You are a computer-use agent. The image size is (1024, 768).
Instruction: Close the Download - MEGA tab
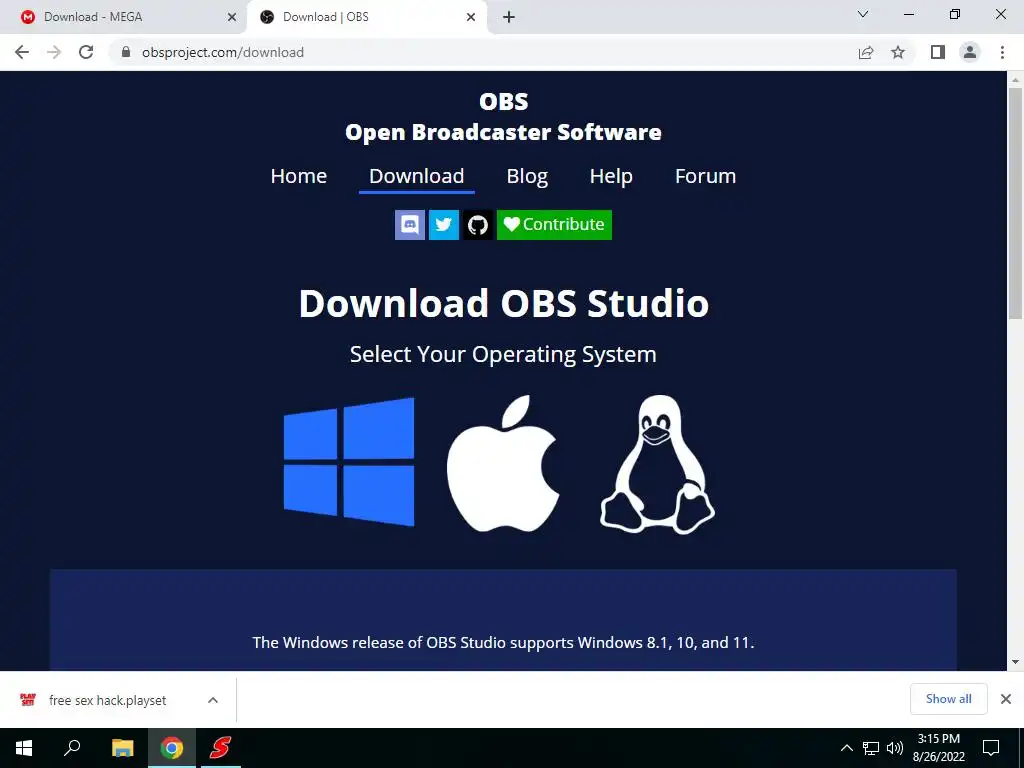(x=232, y=18)
